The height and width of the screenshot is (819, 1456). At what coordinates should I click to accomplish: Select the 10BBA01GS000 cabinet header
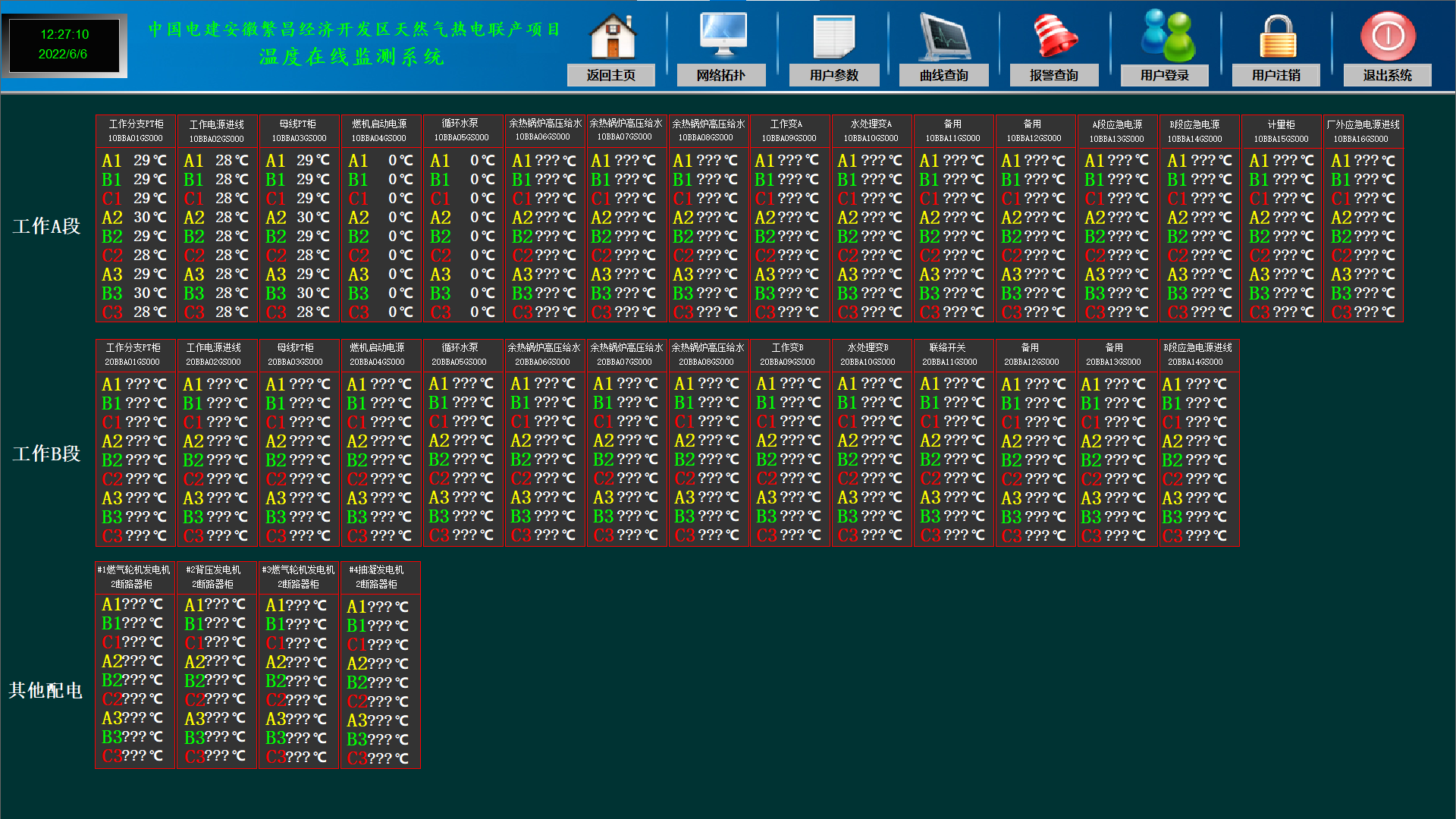136,131
